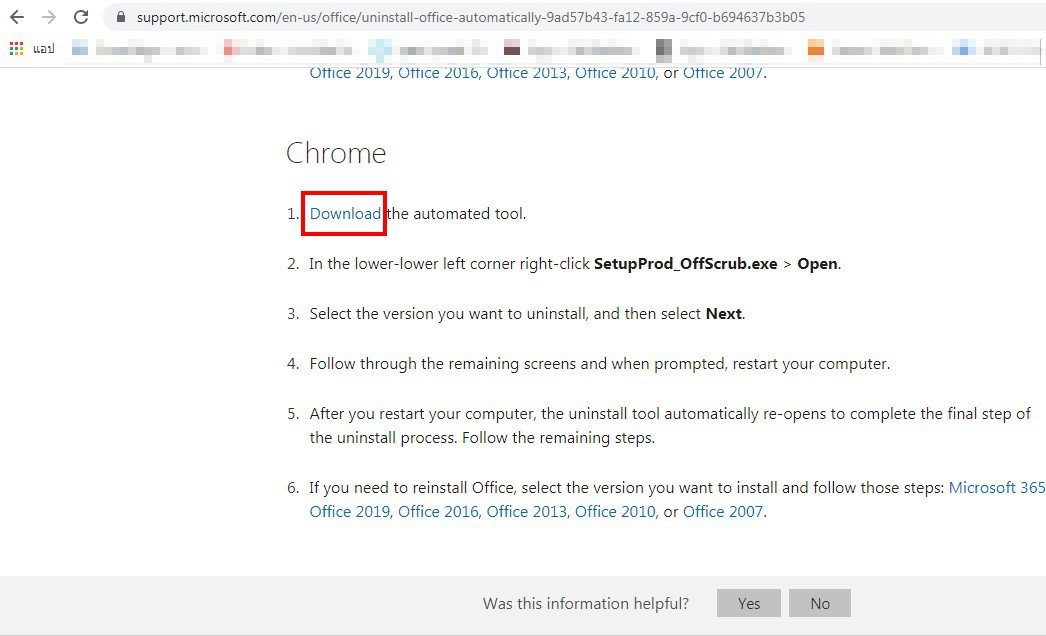Click Office 2019 link above Chrome heading
Screen dimensions: 1046x636
(350, 72)
